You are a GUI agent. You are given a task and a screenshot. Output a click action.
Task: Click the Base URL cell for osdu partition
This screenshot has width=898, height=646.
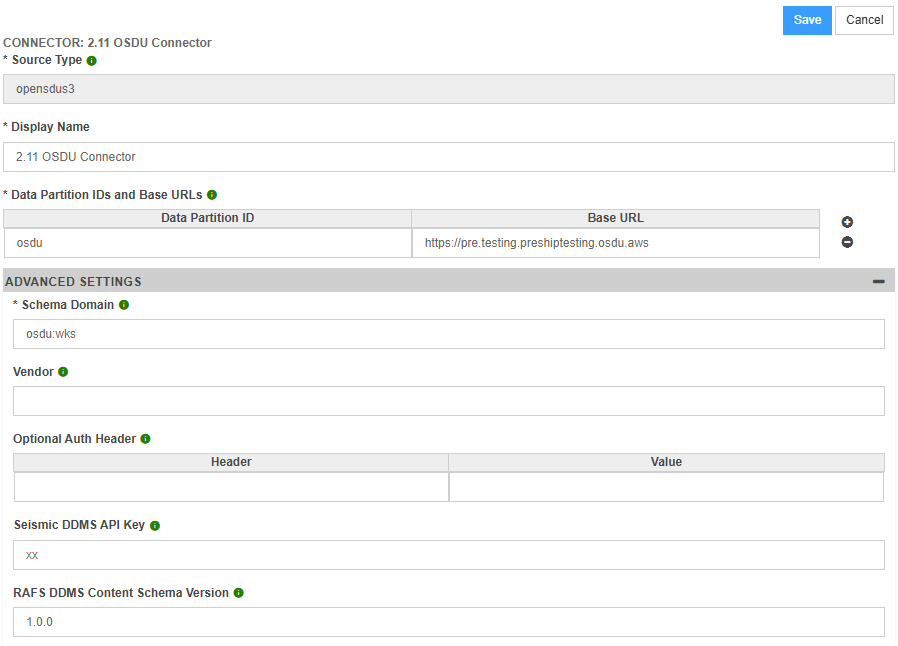click(617, 242)
